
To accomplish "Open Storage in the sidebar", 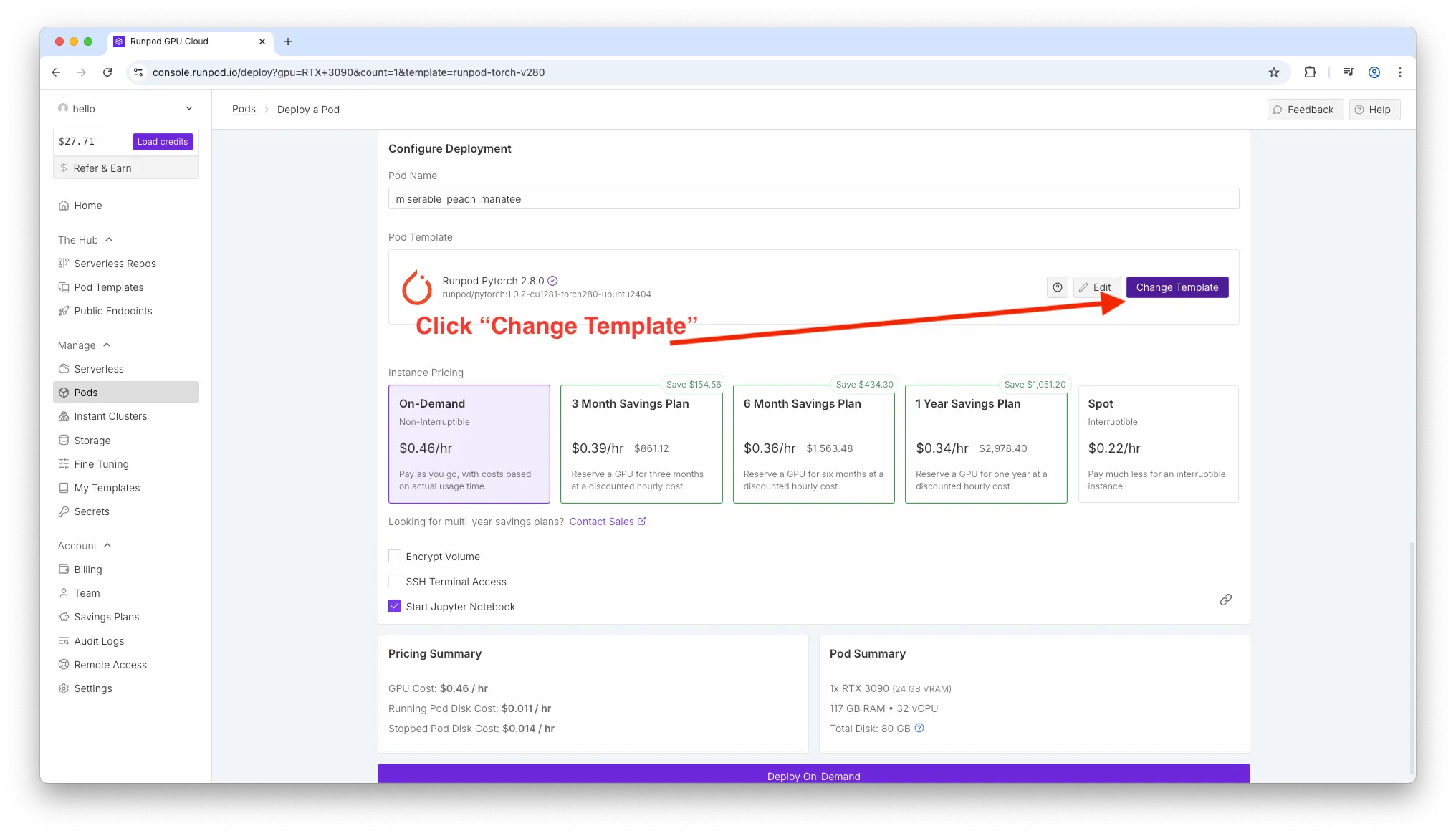I will pyautogui.click(x=126, y=441).
